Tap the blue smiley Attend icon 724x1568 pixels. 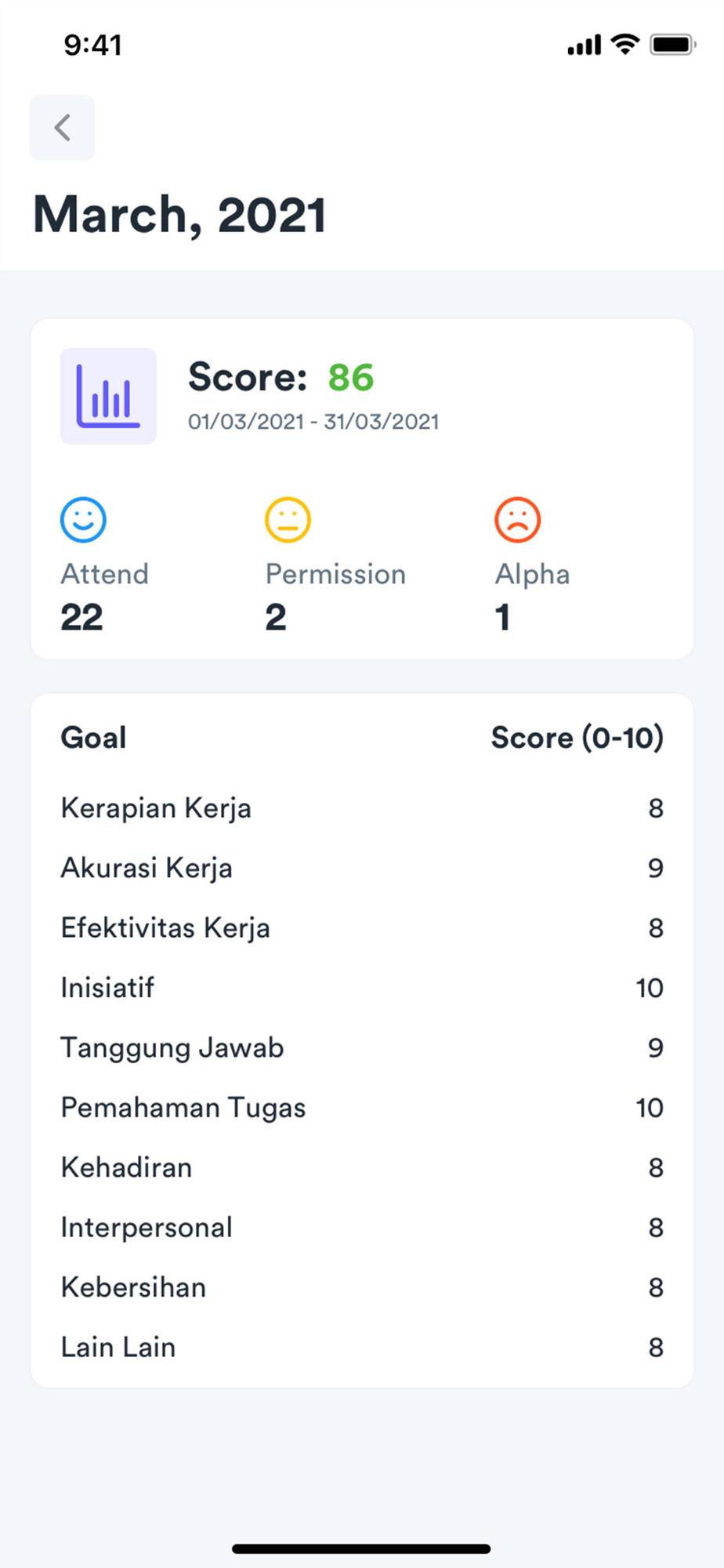coord(83,520)
